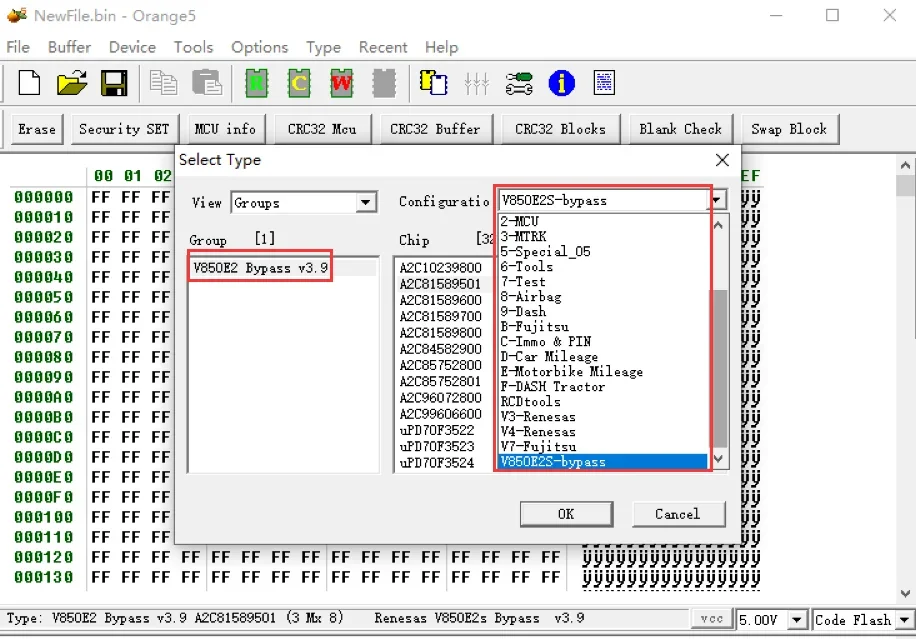Click the red W write chip icon
The image size is (916, 639).
[x=341, y=83]
